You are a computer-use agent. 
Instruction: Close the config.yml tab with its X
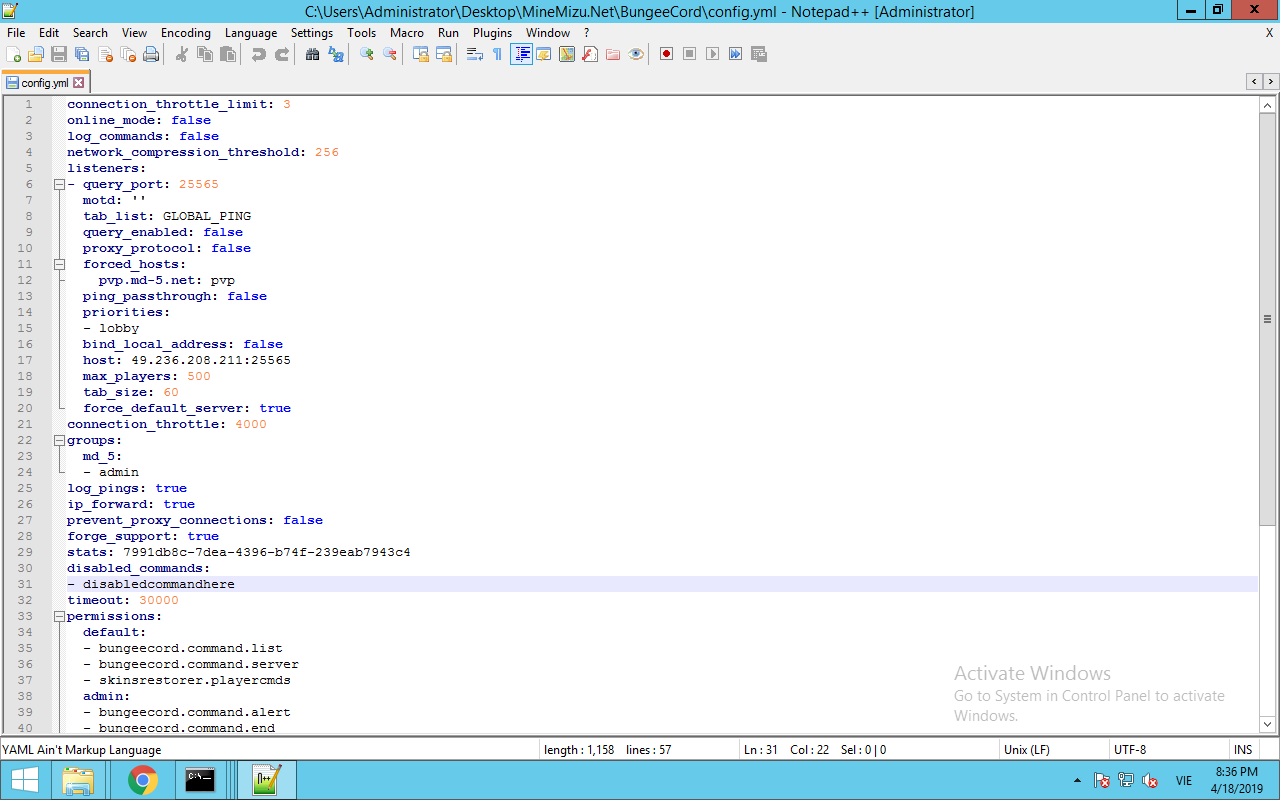(x=79, y=83)
